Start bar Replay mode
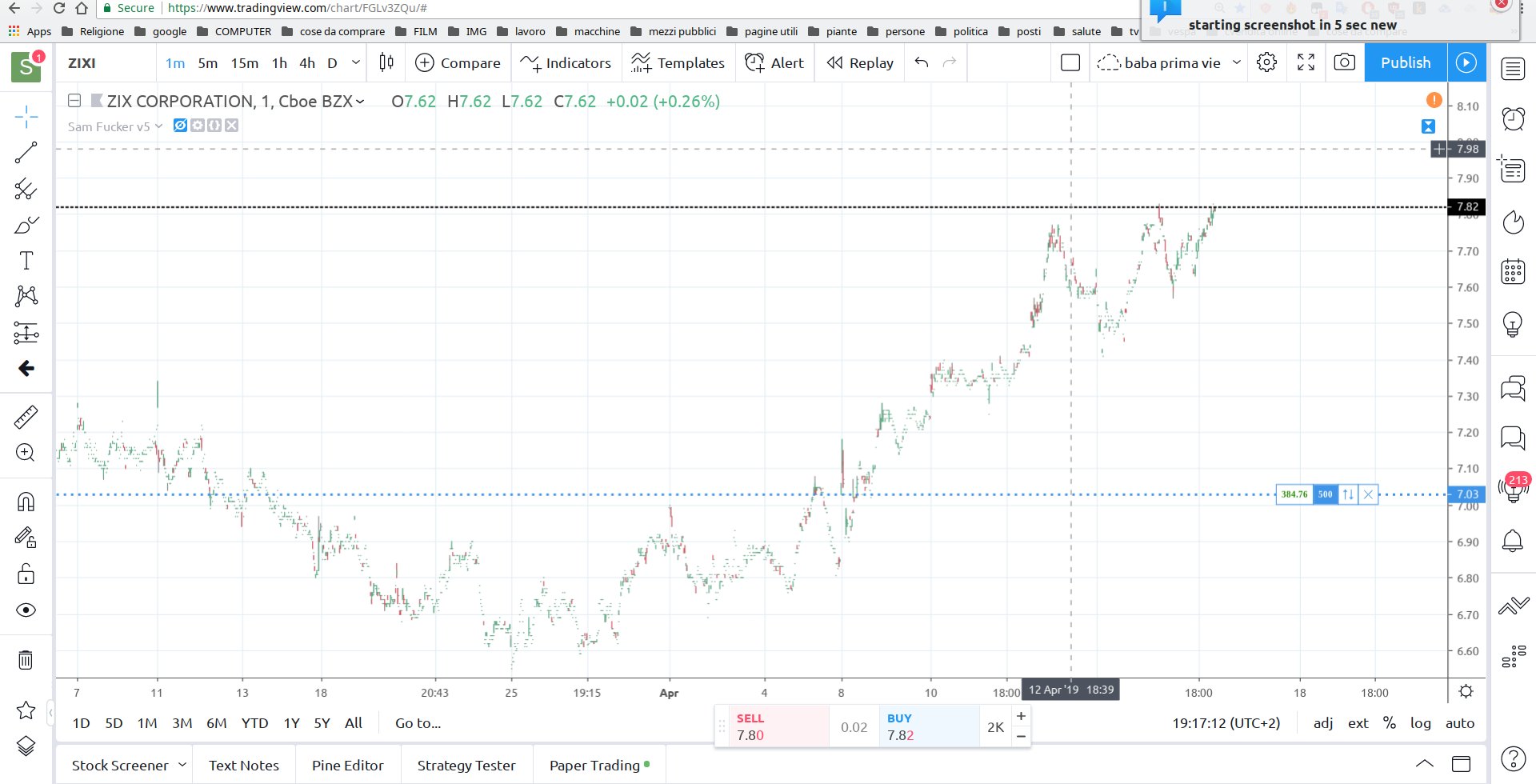 [860, 62]
